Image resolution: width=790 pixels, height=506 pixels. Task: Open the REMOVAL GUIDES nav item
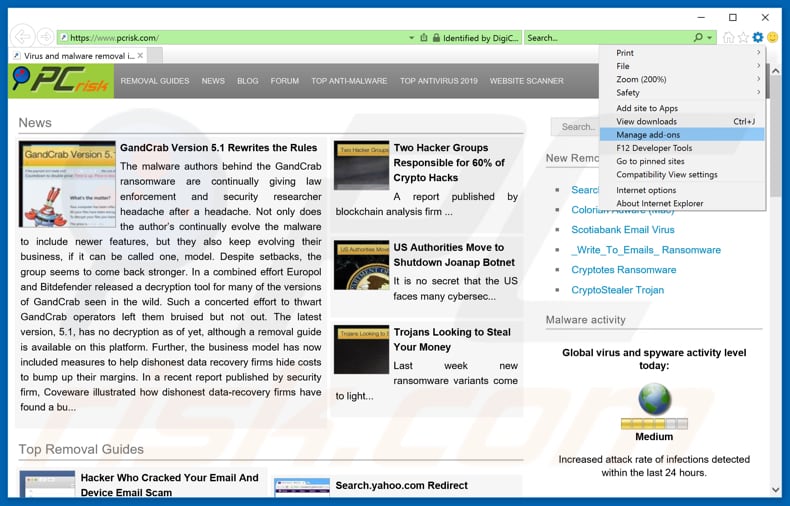155,81
